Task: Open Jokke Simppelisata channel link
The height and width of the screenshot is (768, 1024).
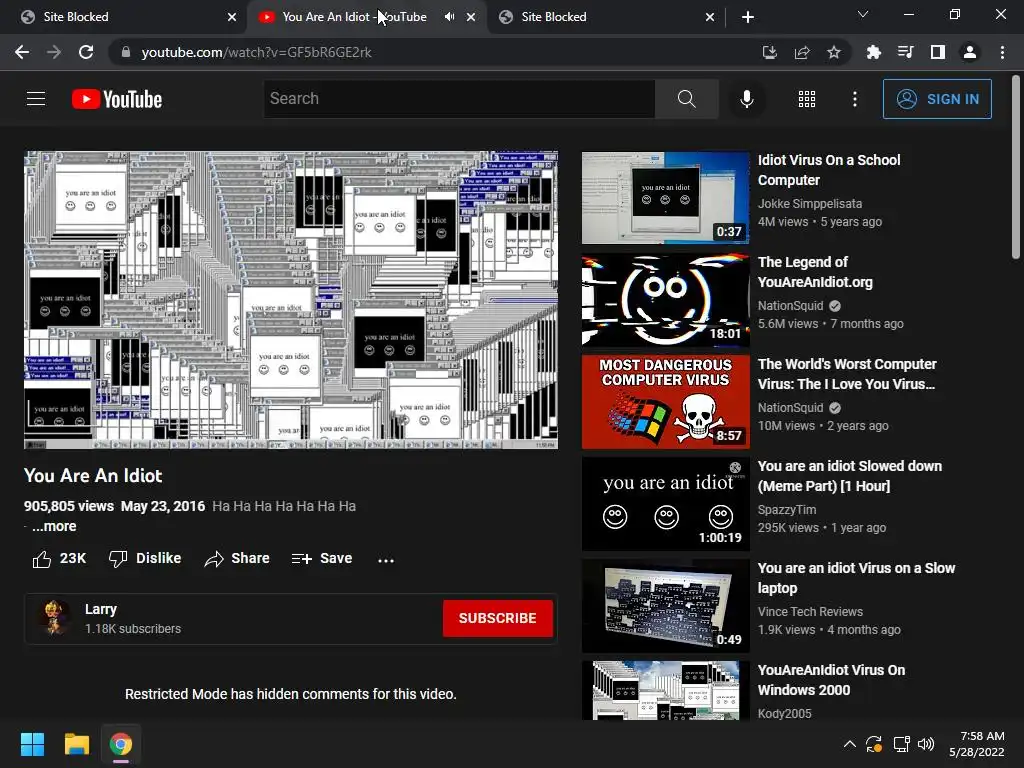Action: 810,204
